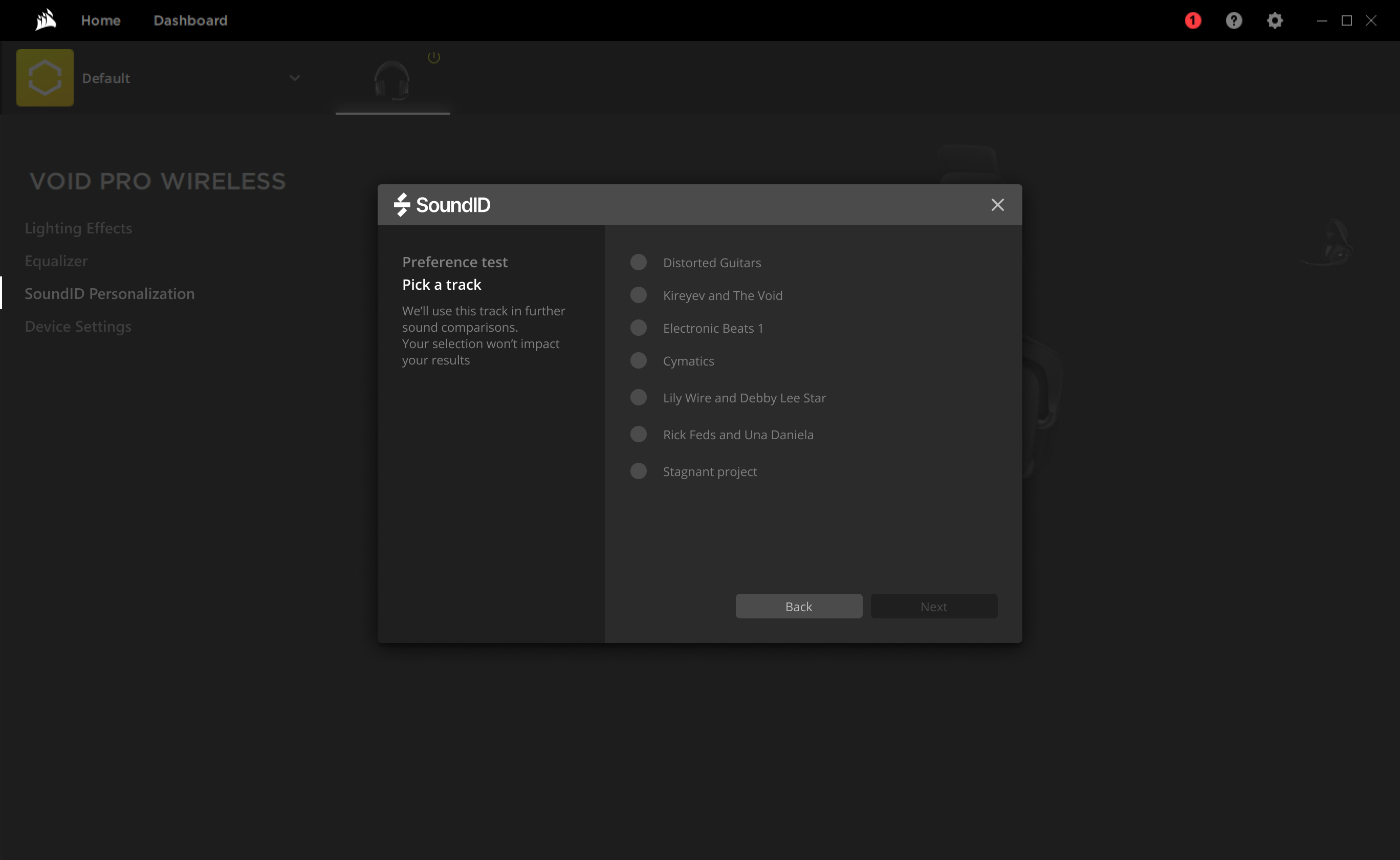Select Lily Wire and Debby Lee Star radio
Screen dimensions: 1400x860
click(x=638, y=398)
